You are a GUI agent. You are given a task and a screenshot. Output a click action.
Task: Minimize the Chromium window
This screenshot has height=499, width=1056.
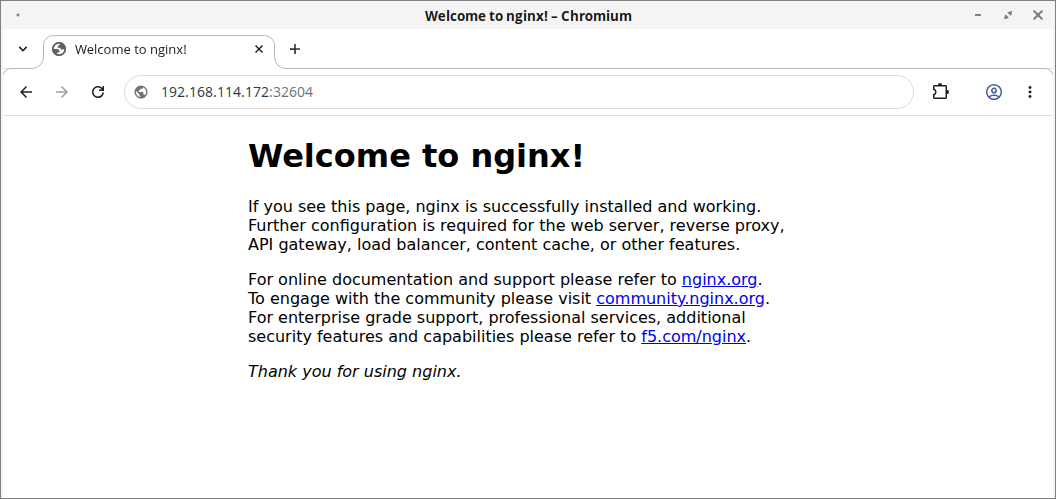pos(977,15)
